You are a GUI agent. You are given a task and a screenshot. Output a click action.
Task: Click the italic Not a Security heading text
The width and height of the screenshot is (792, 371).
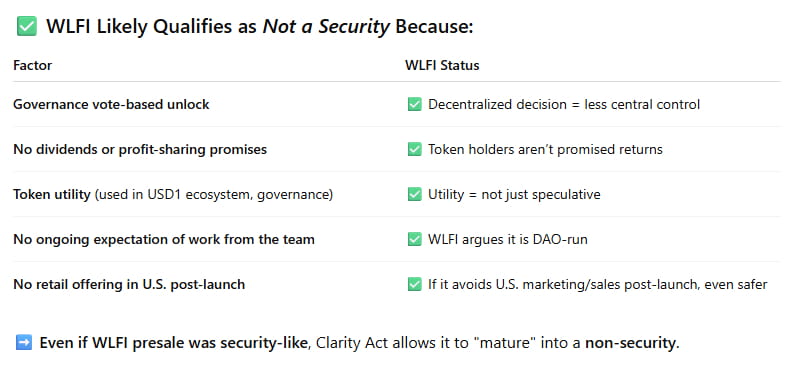pyautogui.click(x=326, y=26)
